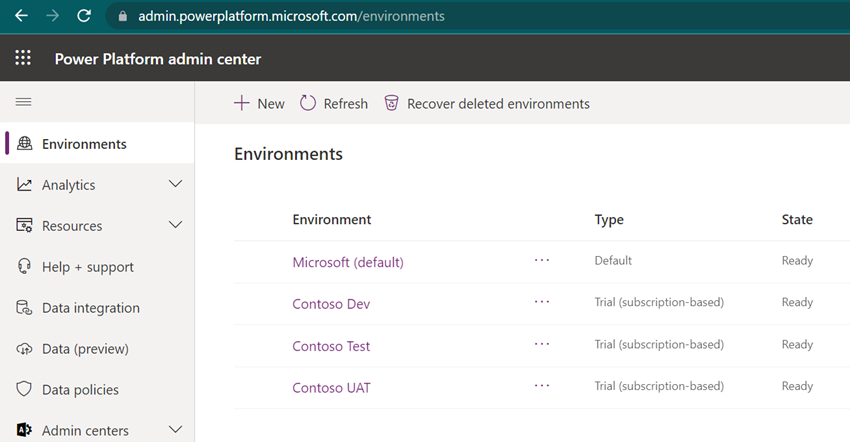Open Recover deleted environments
This screenshot has height=442, width=850.
(487, 103)
